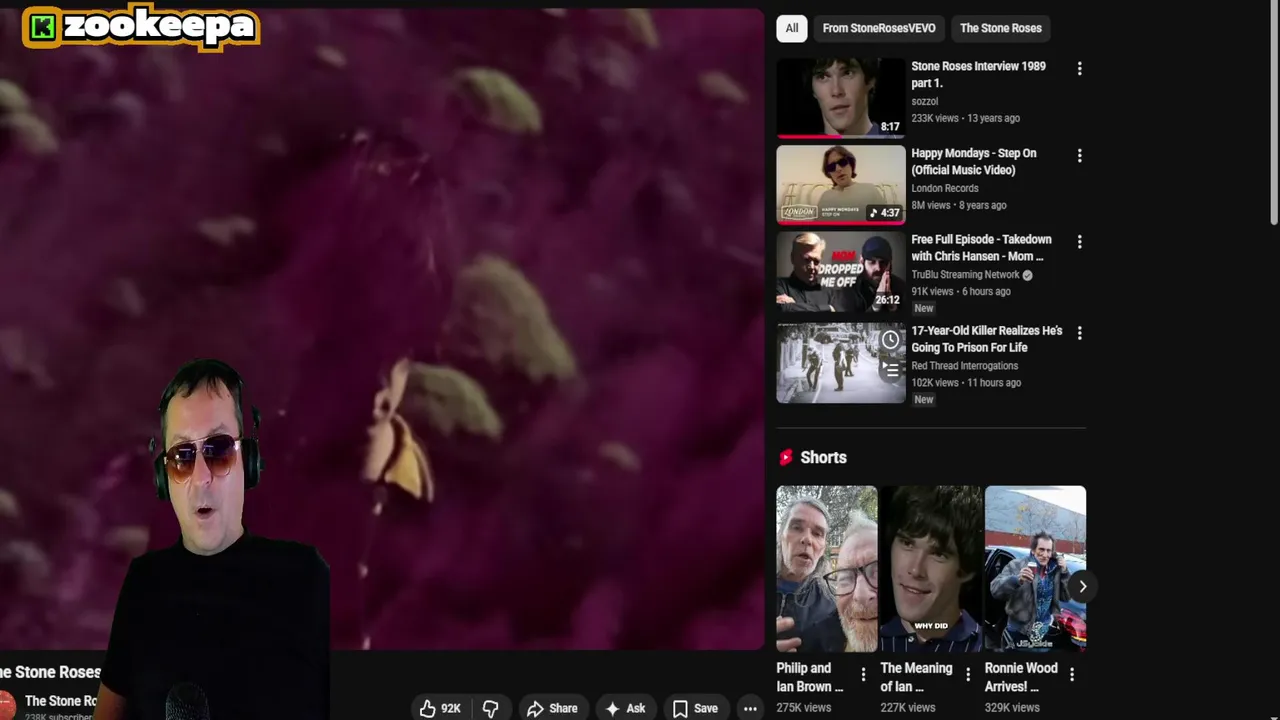This screenshot has width=1280, height=720.
Task: Select From StoneRosesVEVO filter chip
Action: point(879,28)
